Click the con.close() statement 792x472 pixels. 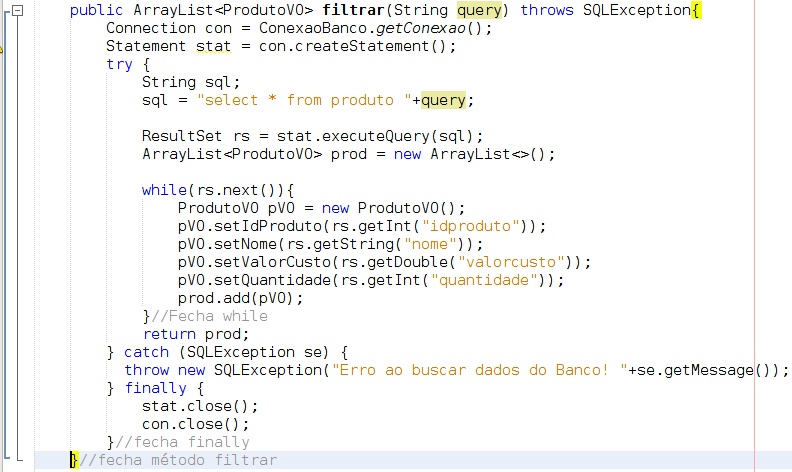pyautogui.click(x=196, y=424)
